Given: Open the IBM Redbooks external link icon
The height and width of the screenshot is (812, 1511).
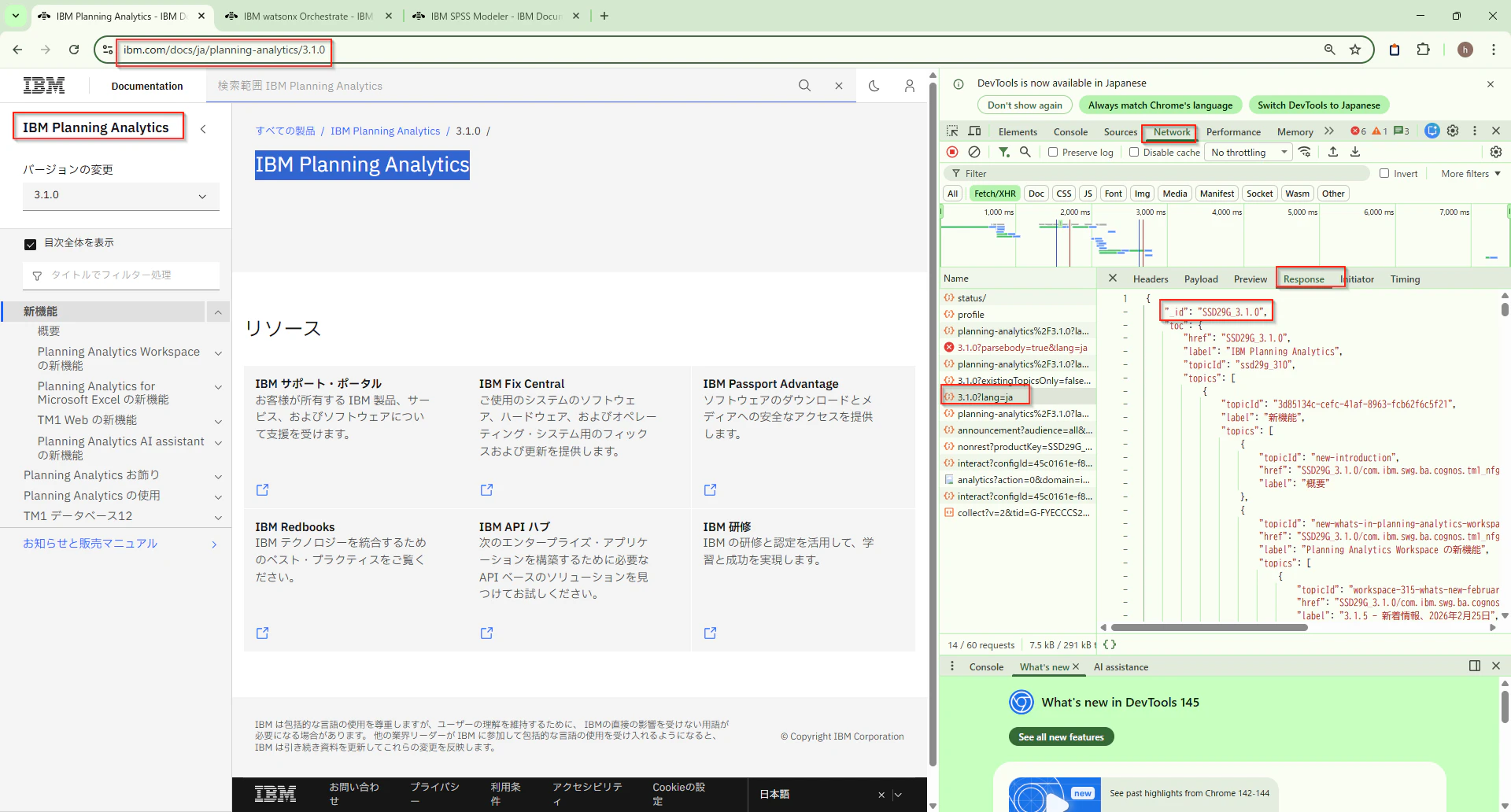Looking at the screenshot, I should (263, 633).
